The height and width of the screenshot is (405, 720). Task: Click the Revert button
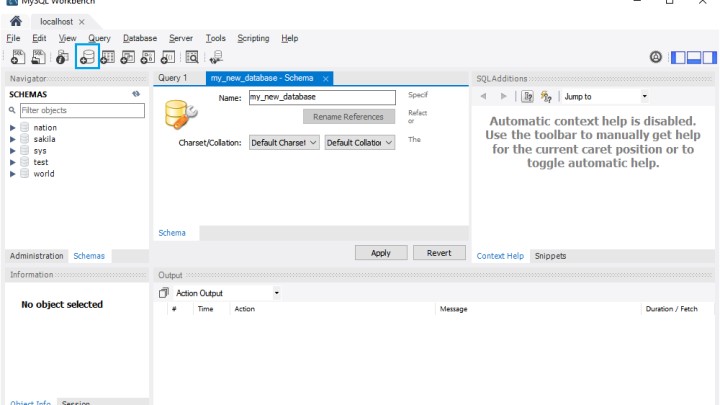pyautogui.click(x=439, y=253)
